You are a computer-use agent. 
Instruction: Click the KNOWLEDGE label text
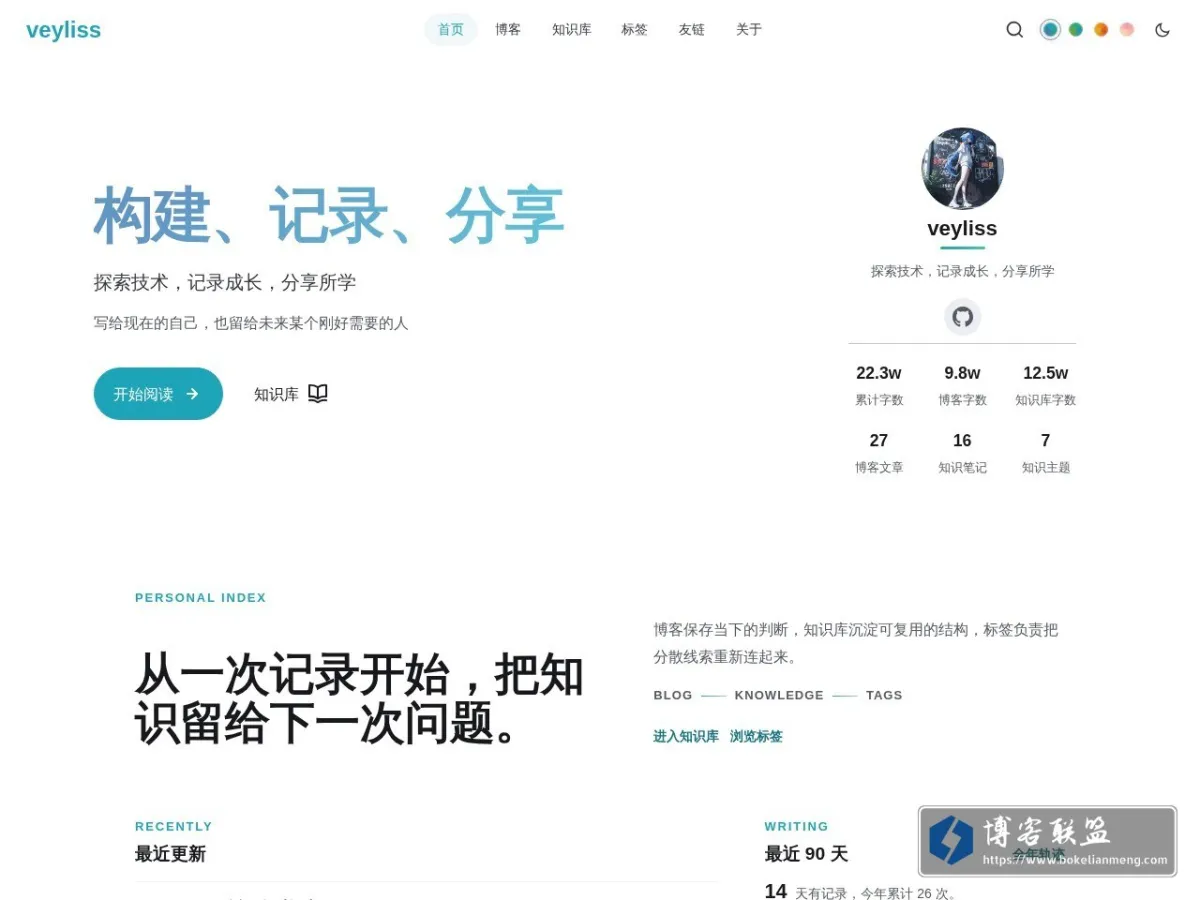pos(779,695)
